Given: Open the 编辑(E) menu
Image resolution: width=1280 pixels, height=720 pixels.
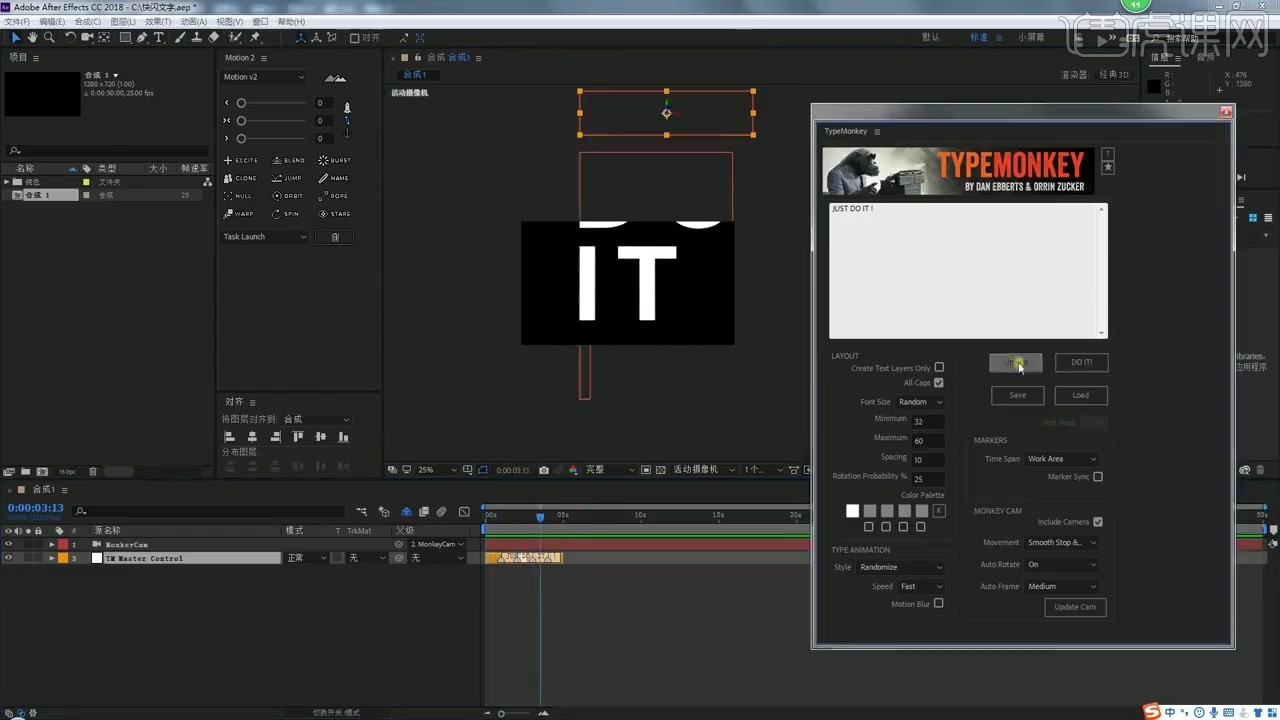Looking at the screenshot, I should pyautogui.click(x=53, y=21).
